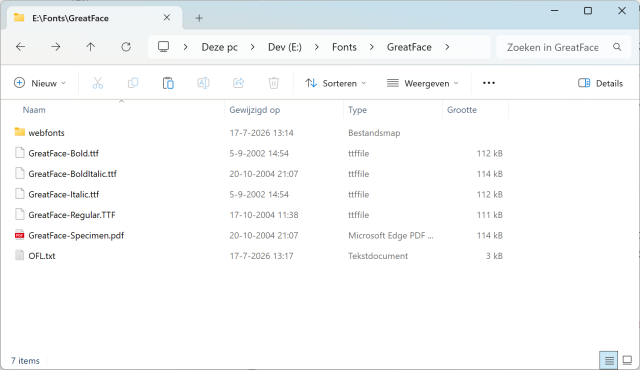Open the See more three-dots menu
Image resolution: width=640 pixels, height=370 pixels.
(x=489, y=83)
